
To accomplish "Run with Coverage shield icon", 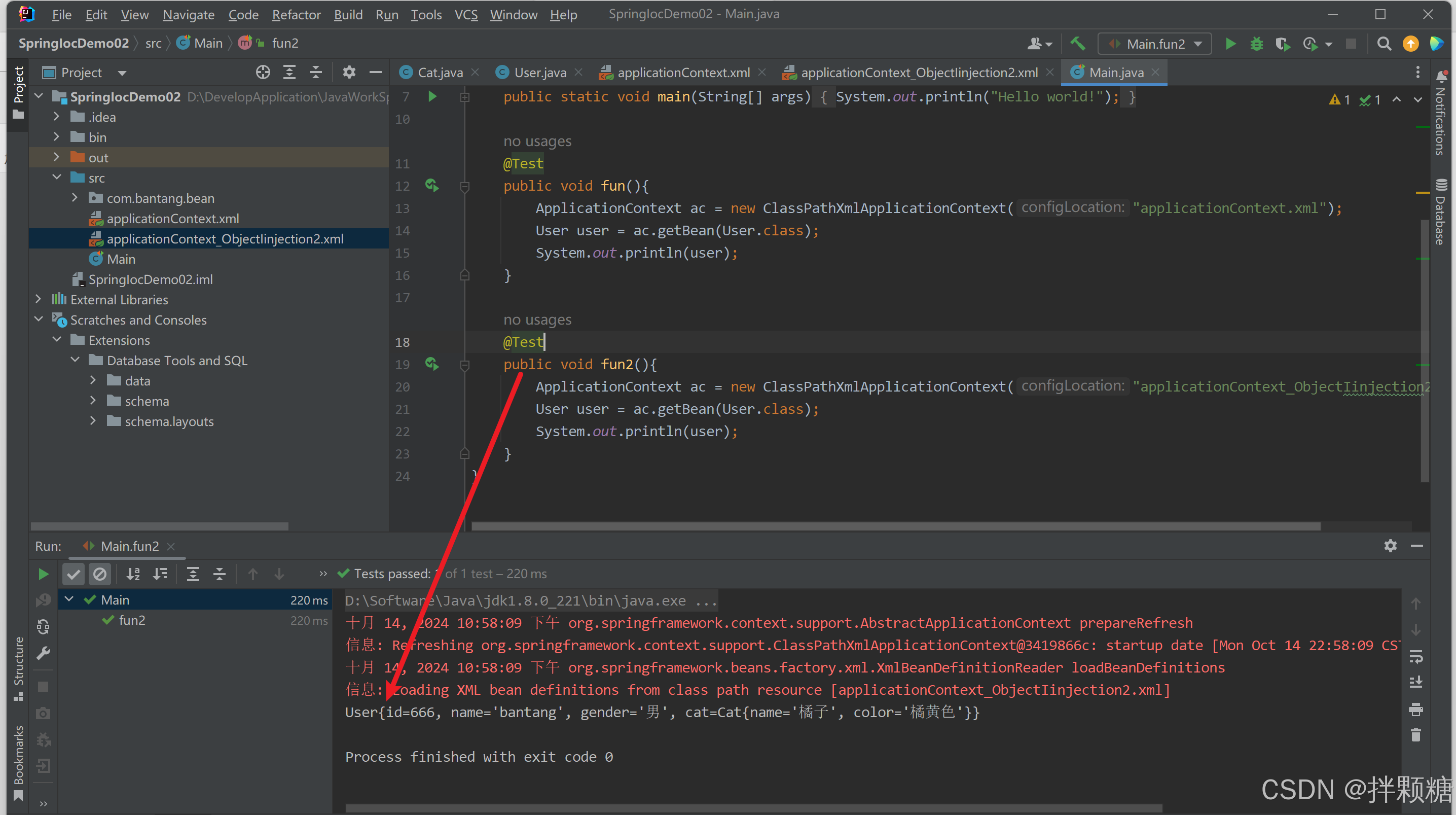I will 1282,44.
